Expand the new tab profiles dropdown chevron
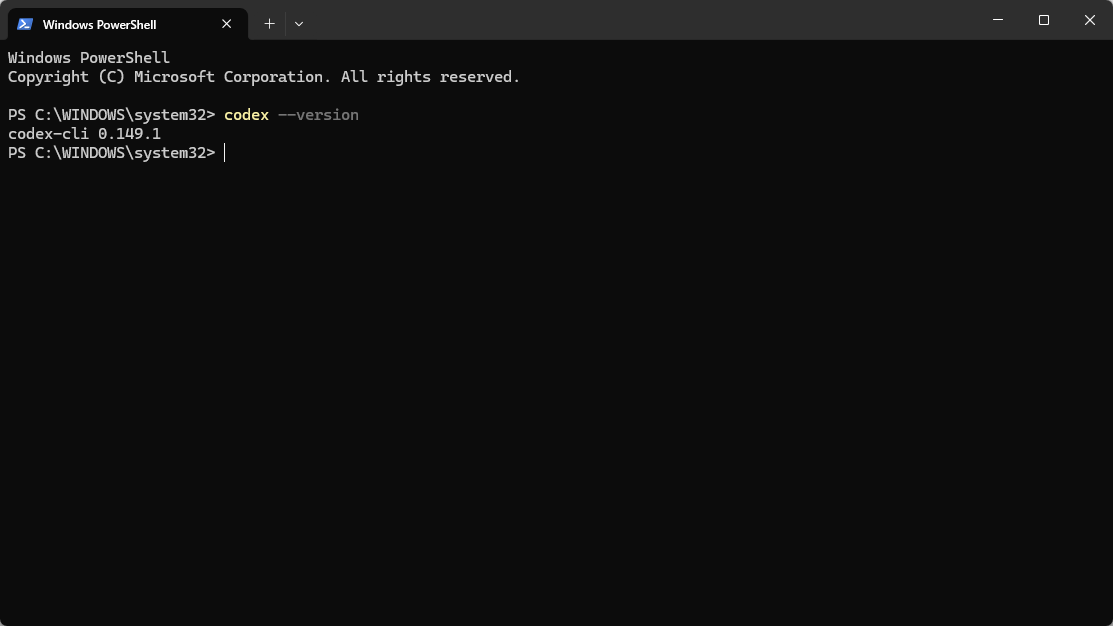This screenshot has height=626, width=1113. pos(299,24)
